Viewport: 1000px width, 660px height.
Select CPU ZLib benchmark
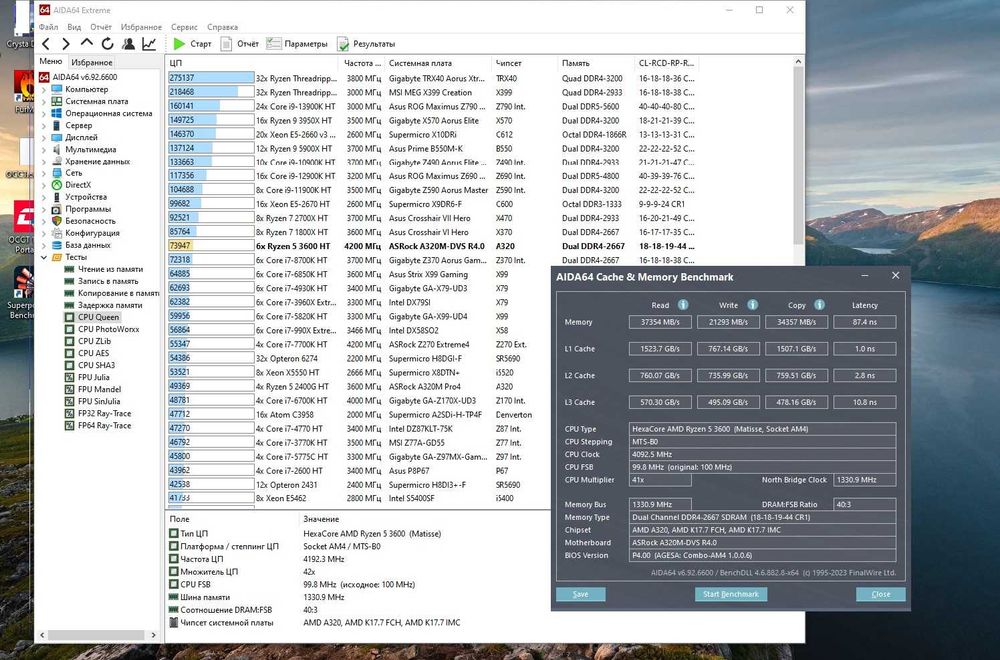coord(94,341)
